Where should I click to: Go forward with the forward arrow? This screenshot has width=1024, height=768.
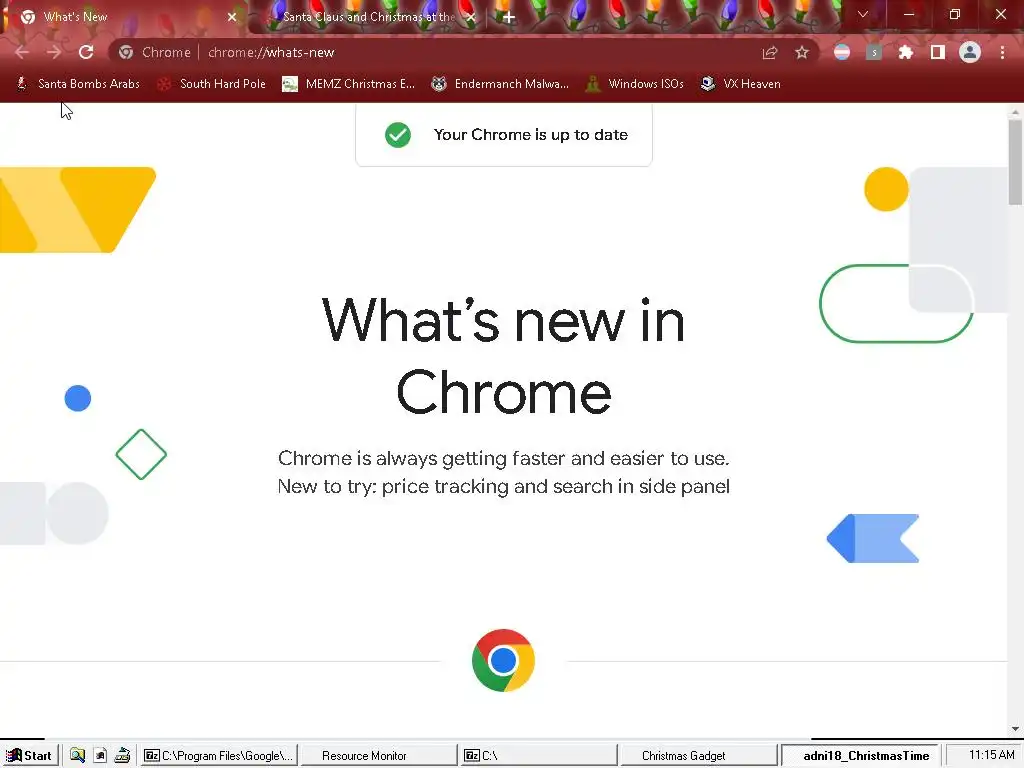tap(54, 52)
